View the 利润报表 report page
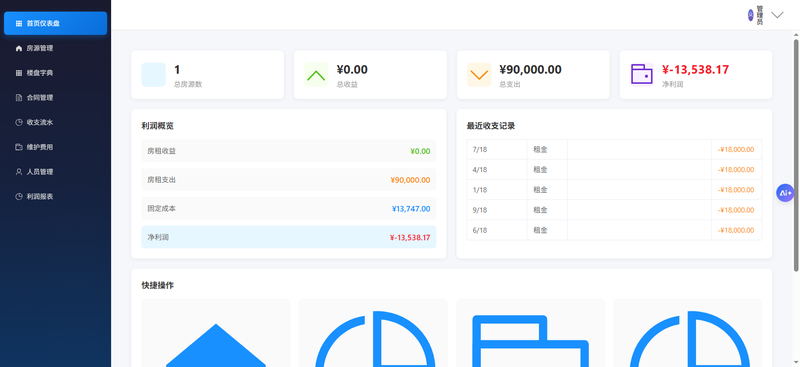 click(55, 196)
